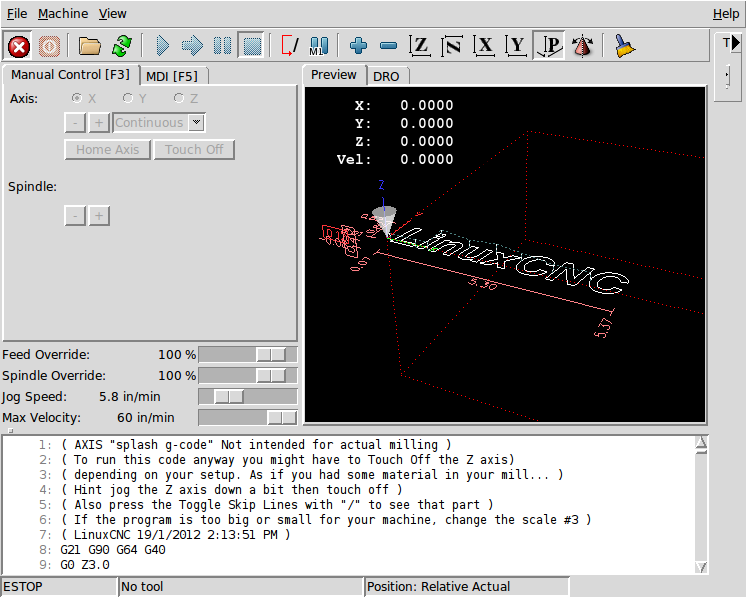Click the G-code scrollbar up arrow
746x597 pixels.
pos(701,444)
